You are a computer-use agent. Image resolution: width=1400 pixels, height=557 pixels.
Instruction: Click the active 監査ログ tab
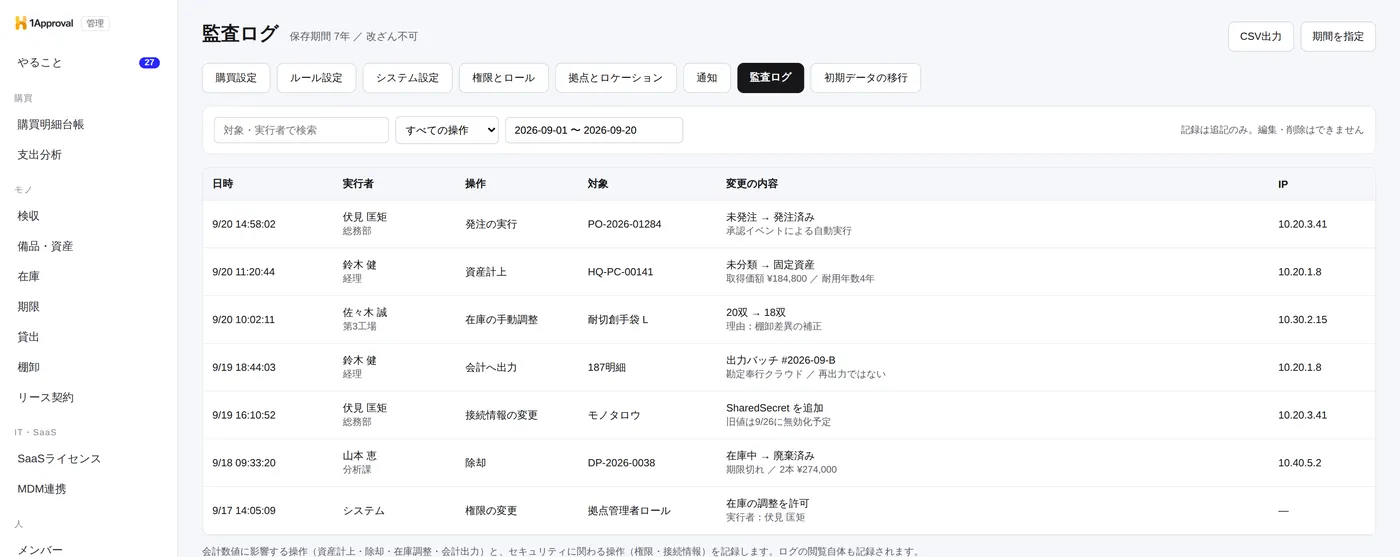pyautogui.click(x=770, y=78)
